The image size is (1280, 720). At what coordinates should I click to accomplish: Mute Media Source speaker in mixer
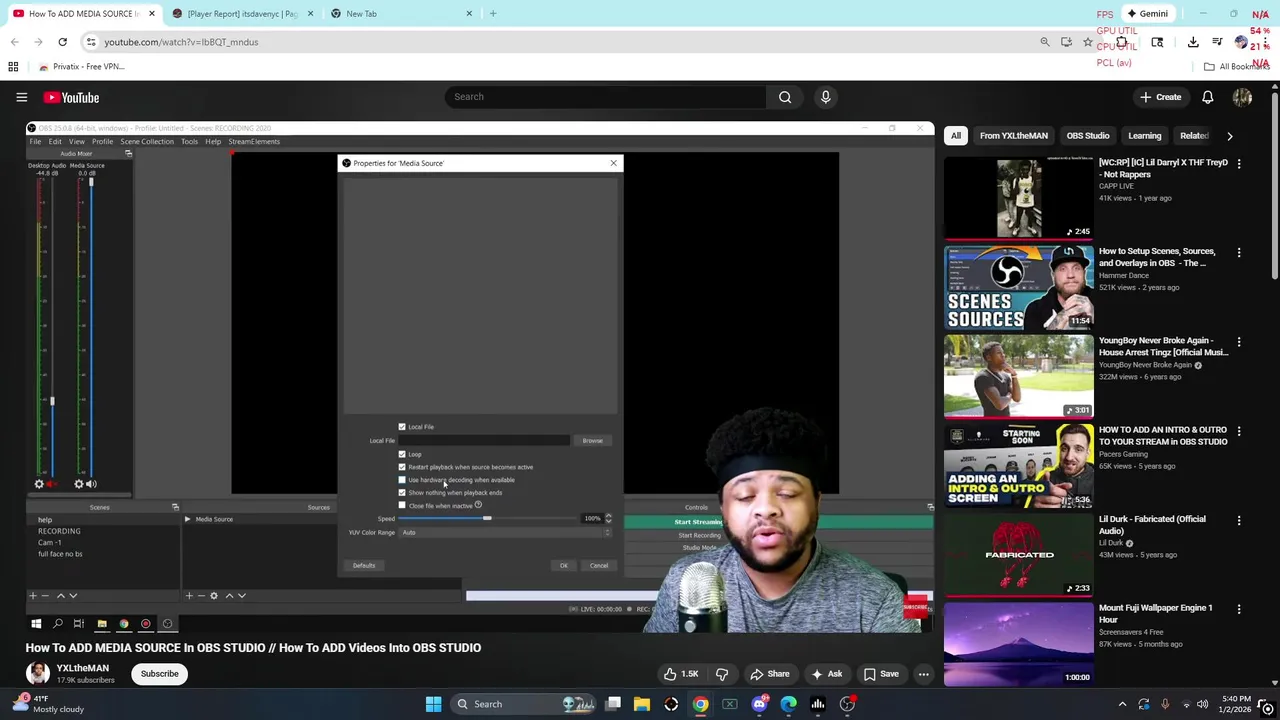91,484
